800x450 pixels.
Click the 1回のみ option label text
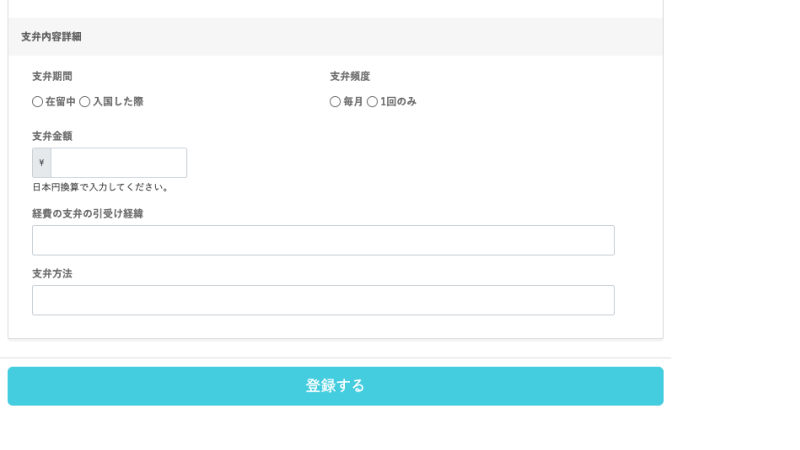click(398, 102)
